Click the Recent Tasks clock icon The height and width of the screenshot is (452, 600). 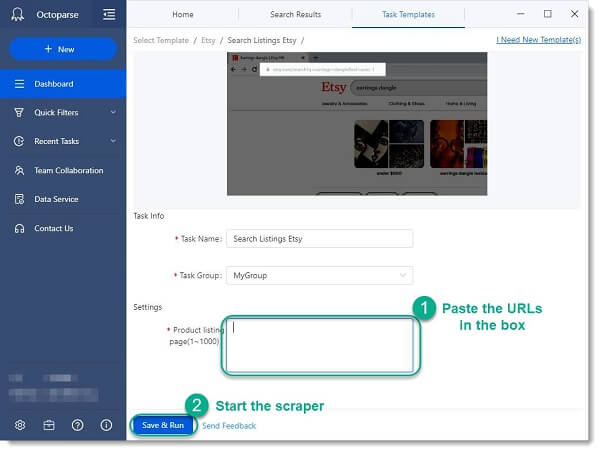pyautogui.click(x=19, y=141)
